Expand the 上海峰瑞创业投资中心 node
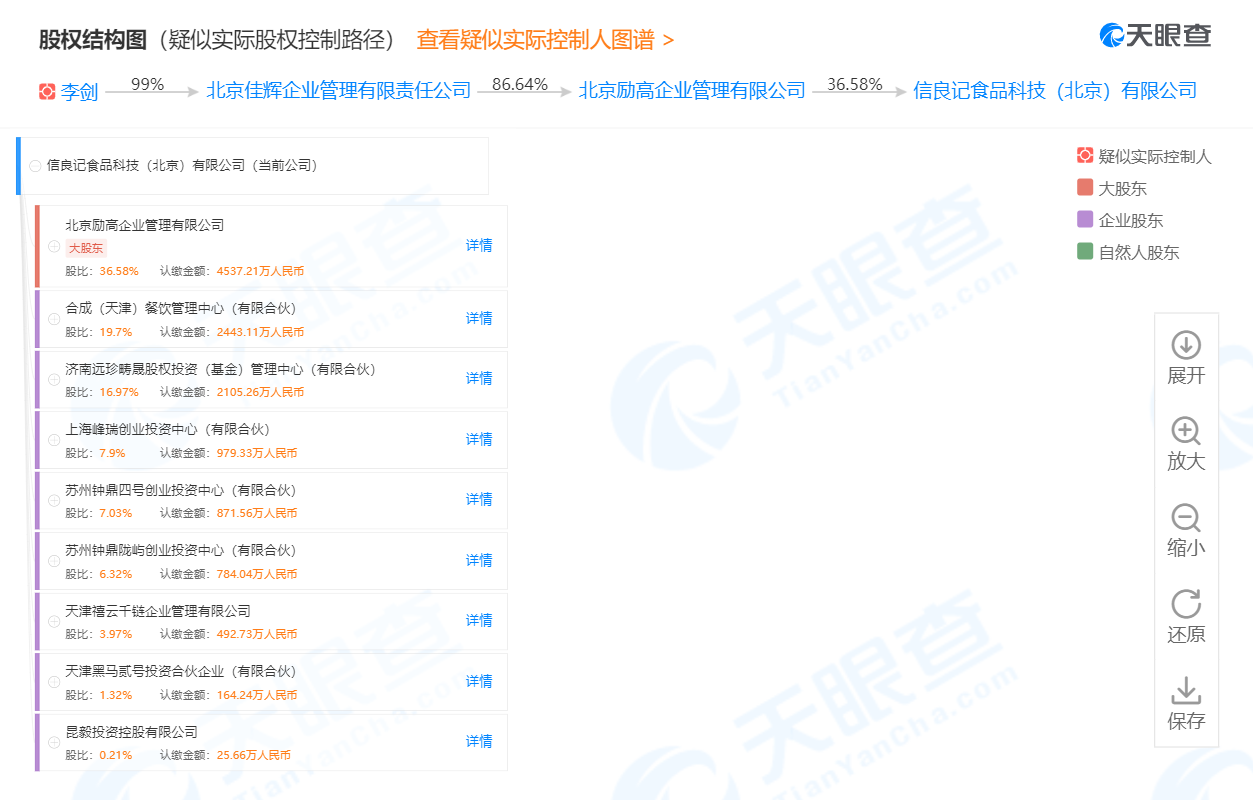Viewport: 1253px width, 800px height. 54,441
